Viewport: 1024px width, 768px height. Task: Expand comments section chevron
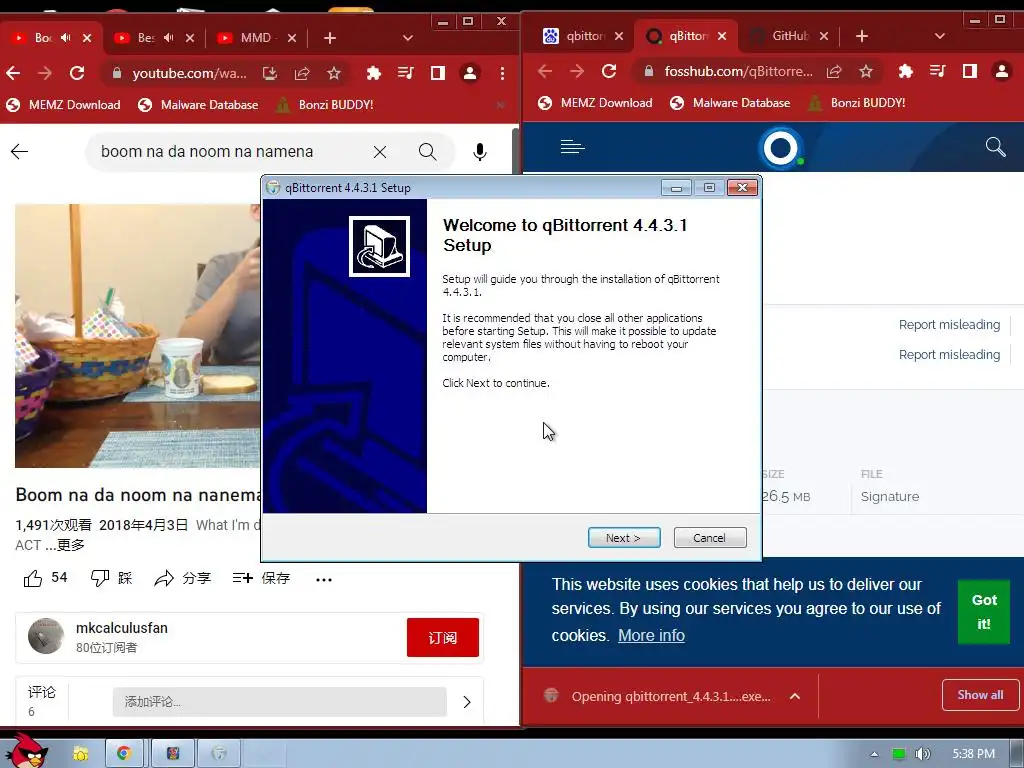coord(467,702)
